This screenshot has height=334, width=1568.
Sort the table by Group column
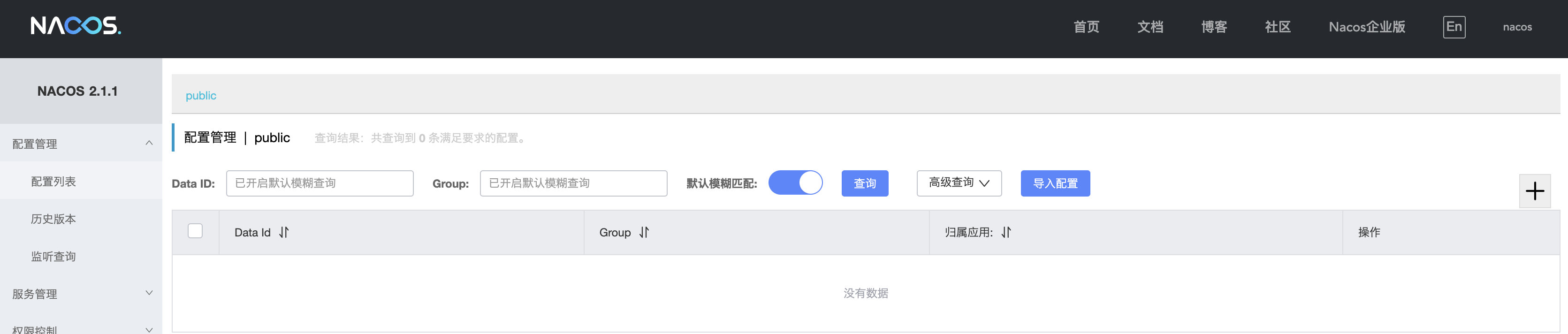tap(644, 232)
